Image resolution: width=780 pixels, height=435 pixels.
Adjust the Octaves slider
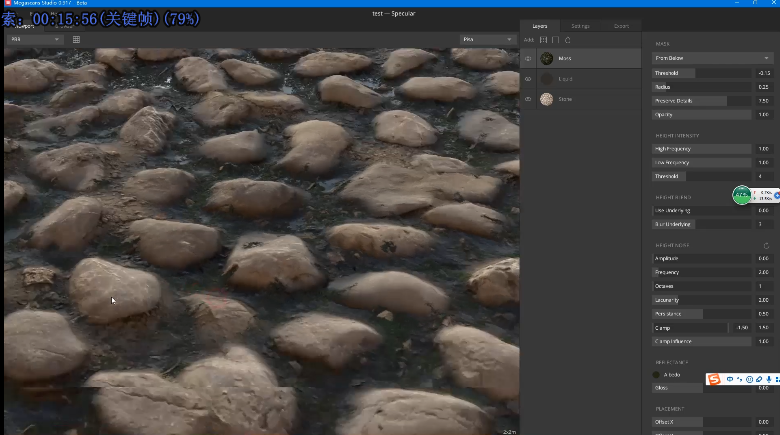coord(702,286)
